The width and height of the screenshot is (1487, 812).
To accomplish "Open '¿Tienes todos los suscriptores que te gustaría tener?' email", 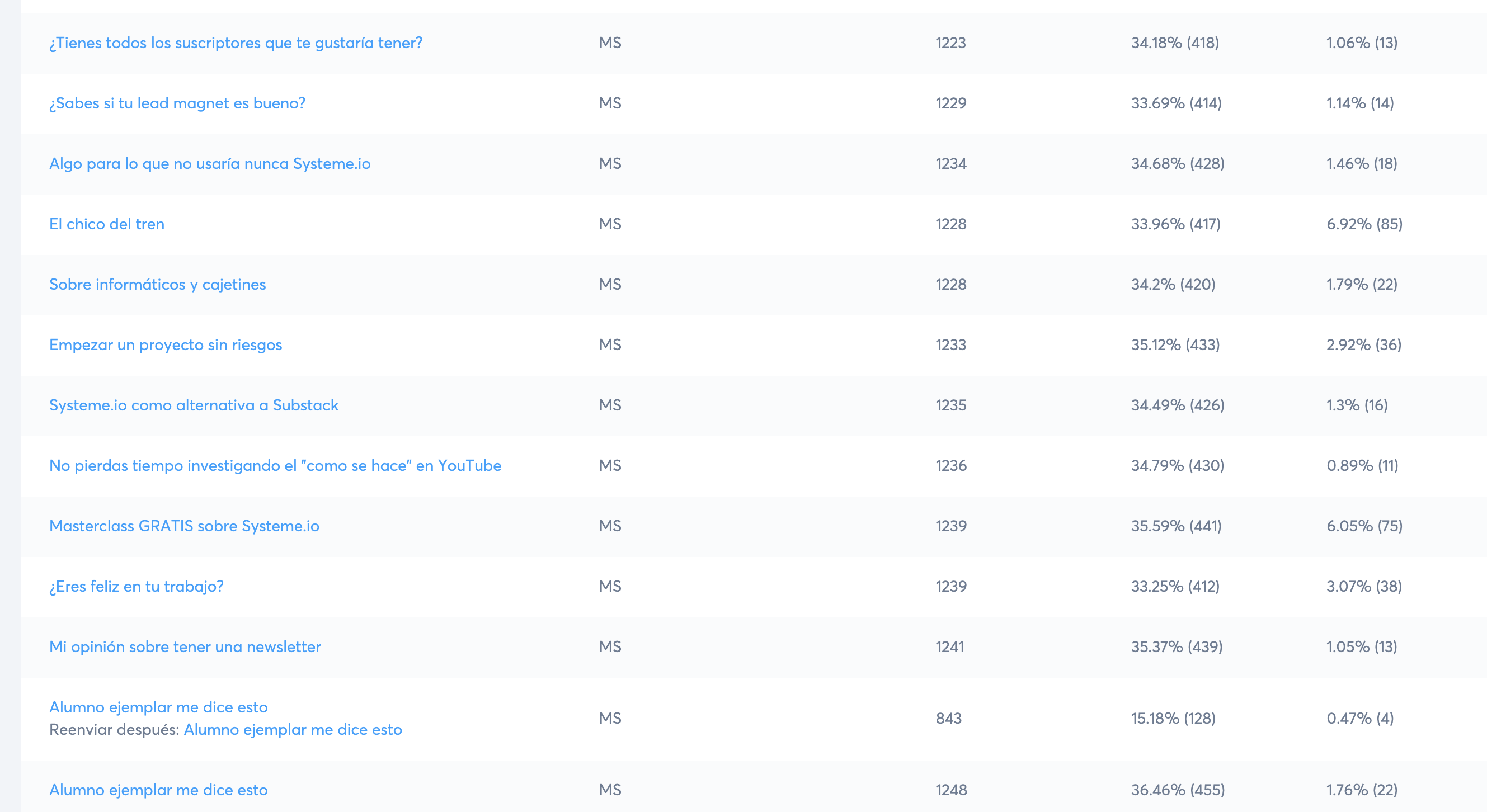I will [x=236, y=43].
